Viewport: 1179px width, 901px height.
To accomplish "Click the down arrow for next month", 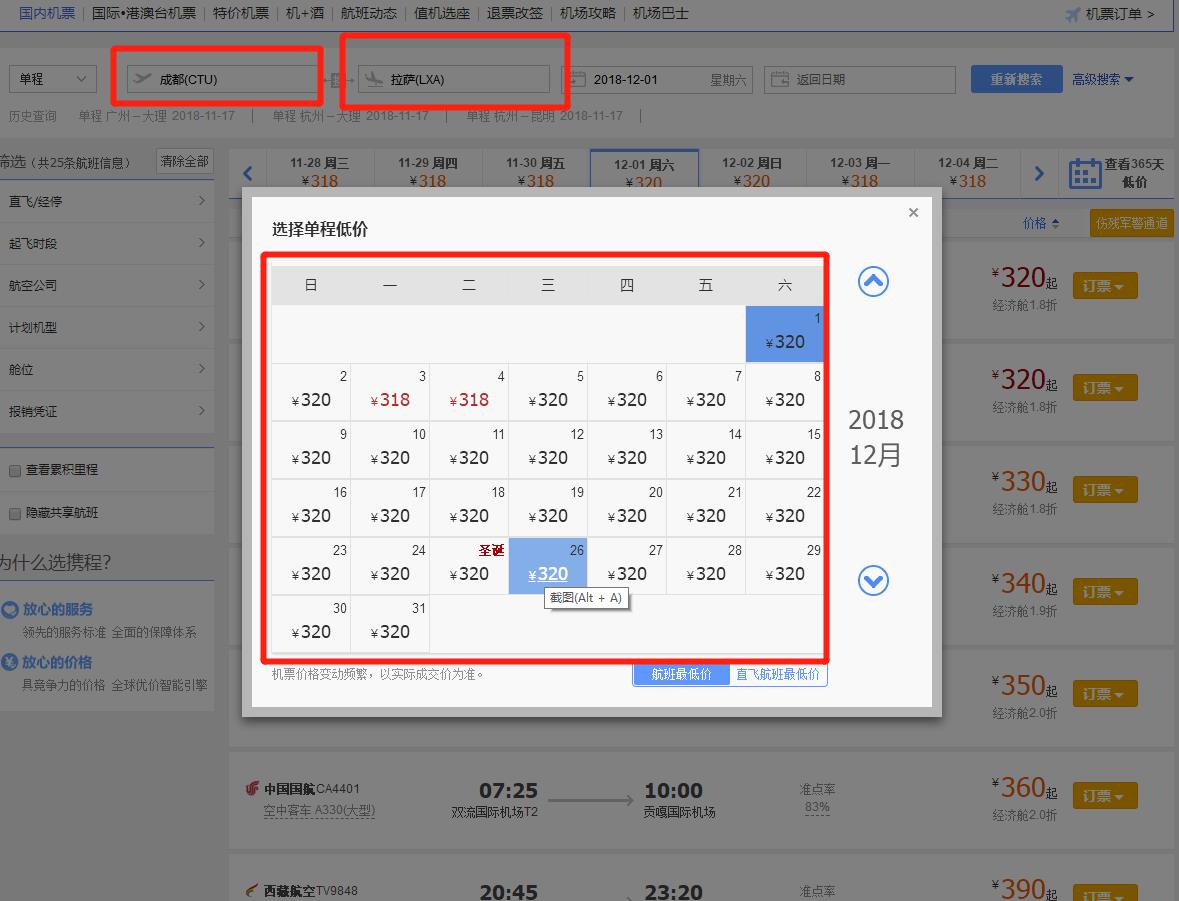I will pyautogui.click(x=873, y=580).
